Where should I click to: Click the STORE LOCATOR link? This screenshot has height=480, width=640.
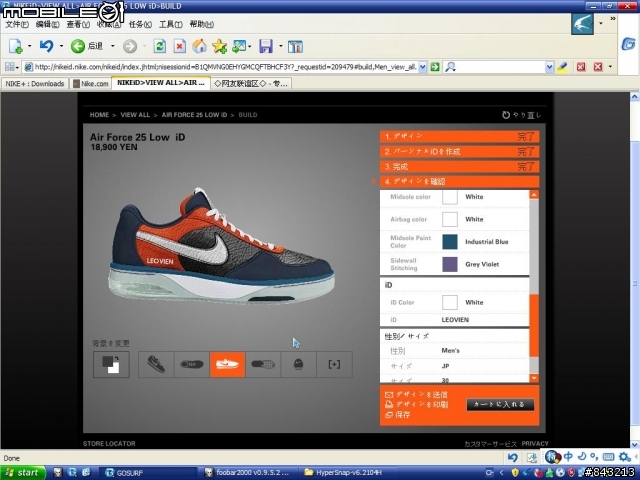click(109, 444)
